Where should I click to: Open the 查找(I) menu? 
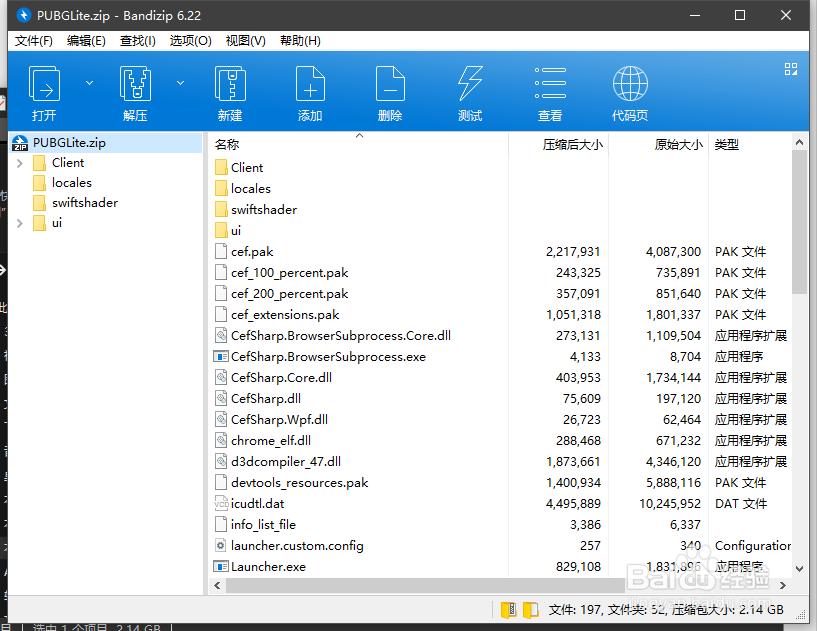click(138, 41)
